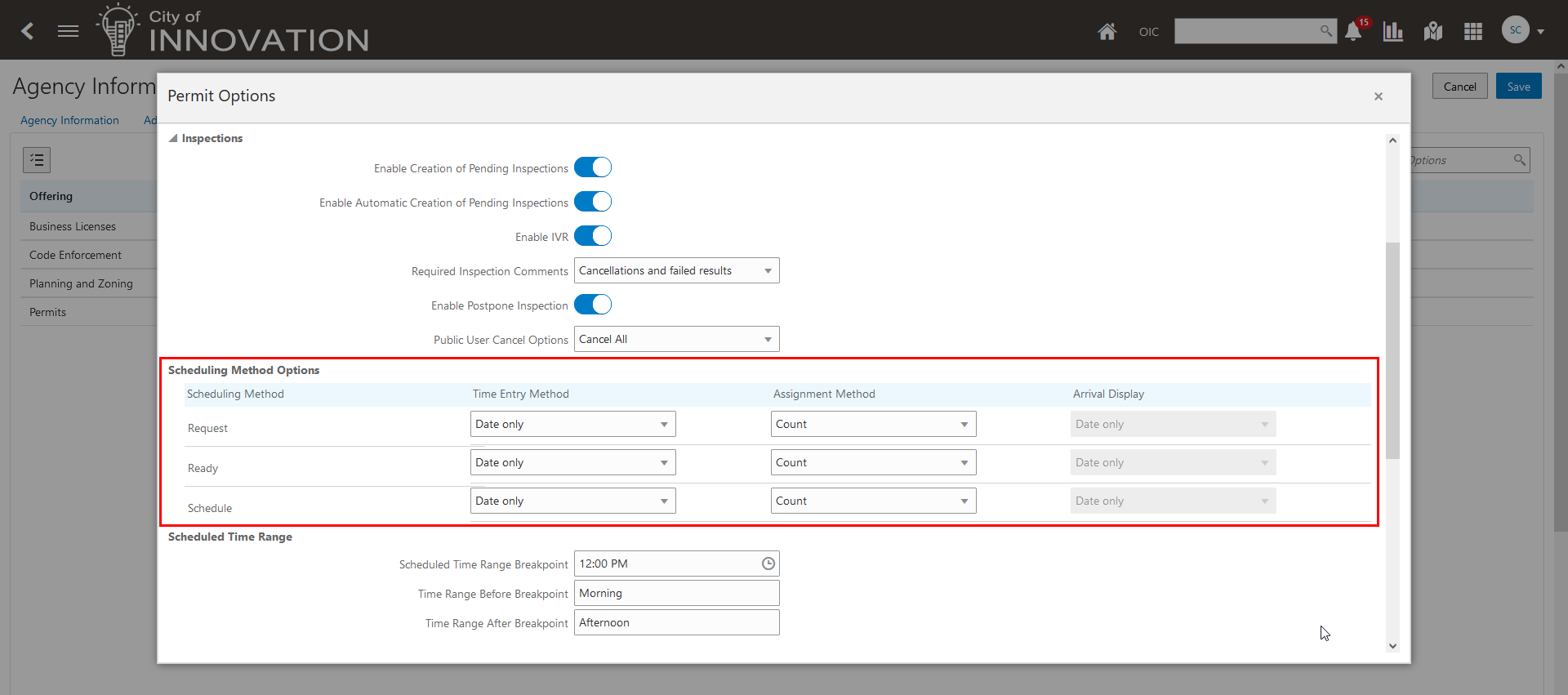Toggle Enable Postpone Inspection switch
The height and width of the screenshot is (695, 1568).
coord(593,305)
